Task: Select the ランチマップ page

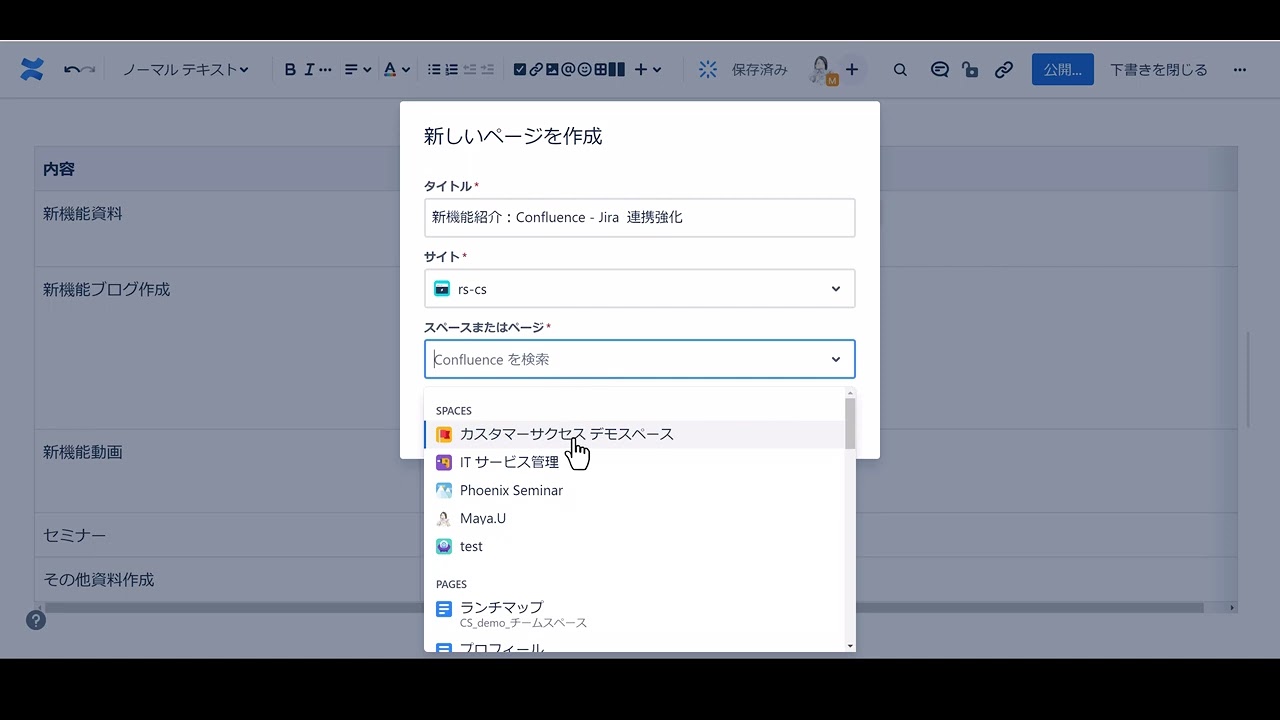Action: point(634,614)
